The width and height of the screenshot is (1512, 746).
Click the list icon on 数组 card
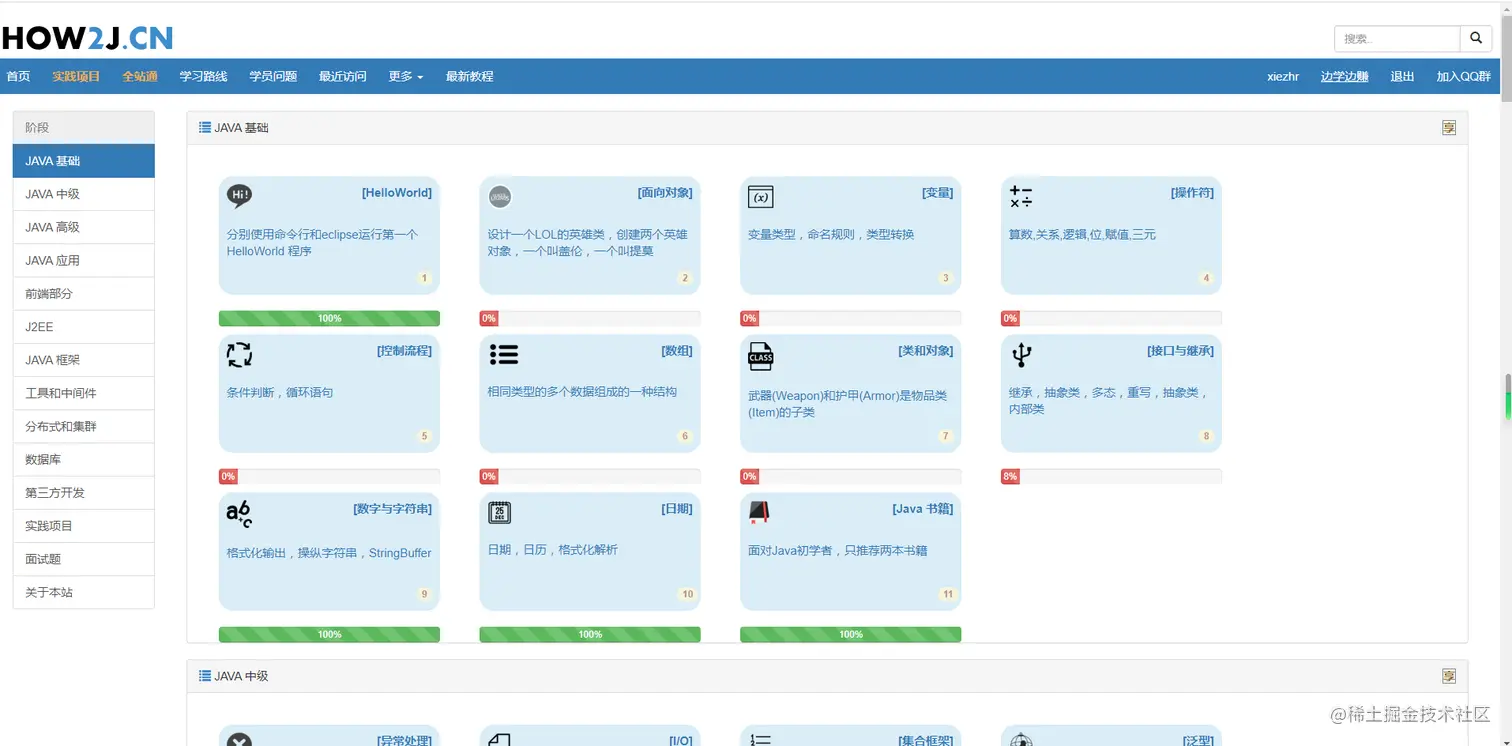pyautogui.click(x=503, y=354)
